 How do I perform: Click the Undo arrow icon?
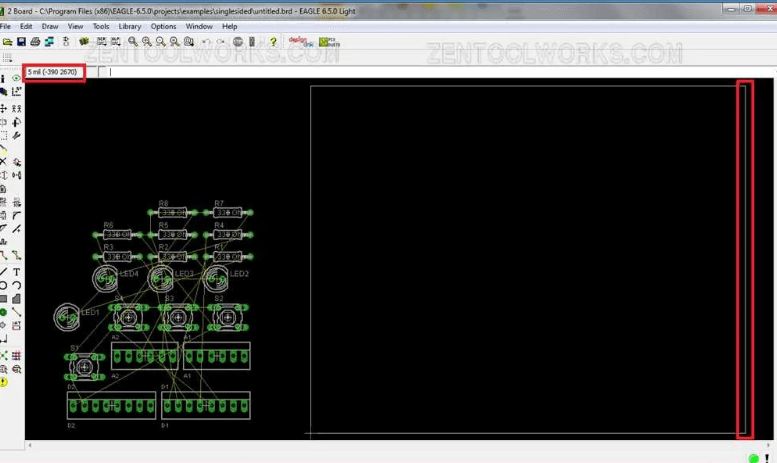(206, 42)
